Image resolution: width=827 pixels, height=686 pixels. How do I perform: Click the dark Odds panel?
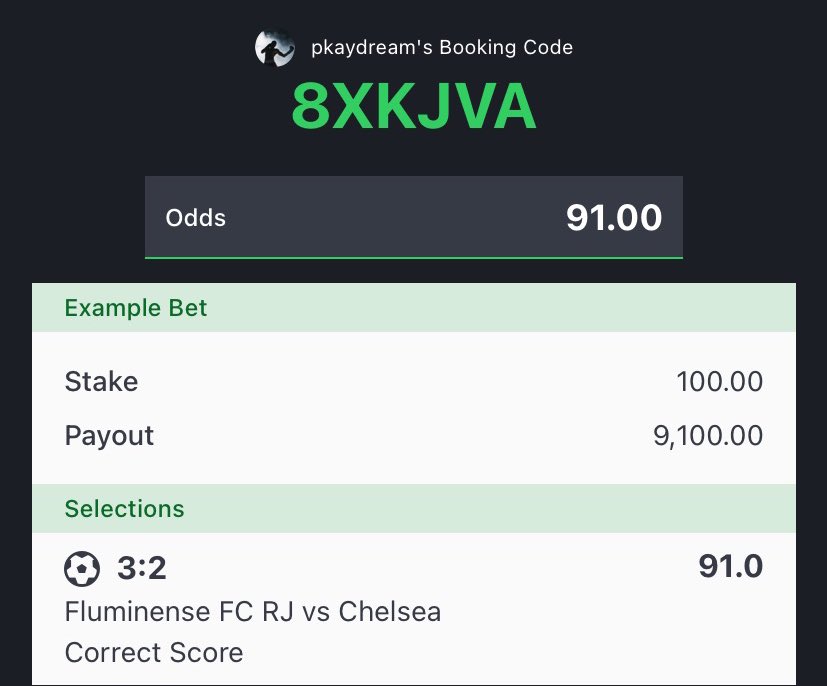coord(414,217)
